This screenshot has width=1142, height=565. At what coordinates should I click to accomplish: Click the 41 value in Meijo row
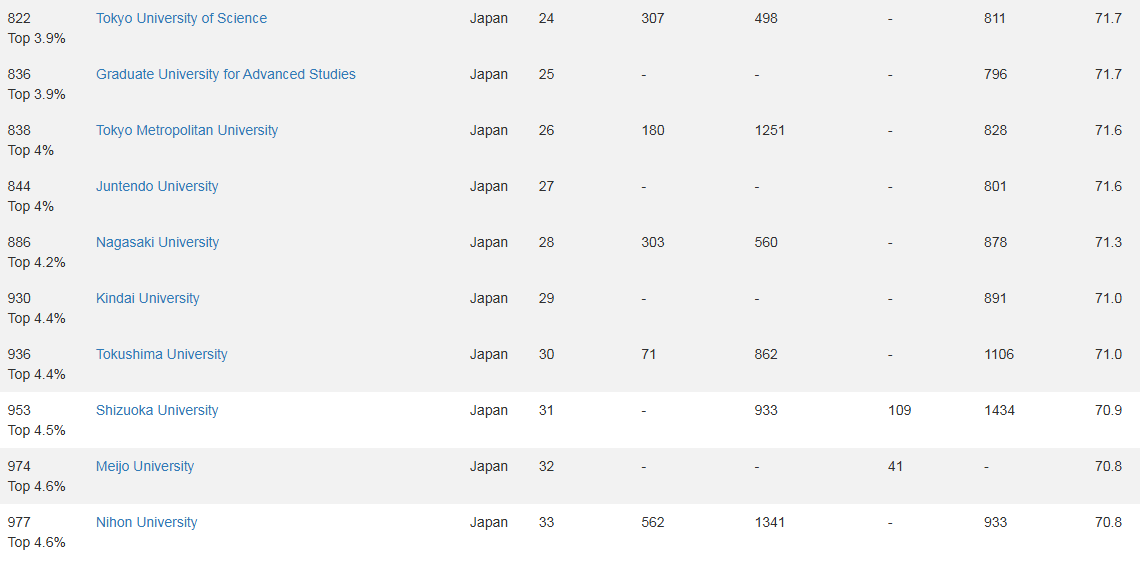(895, 466)
